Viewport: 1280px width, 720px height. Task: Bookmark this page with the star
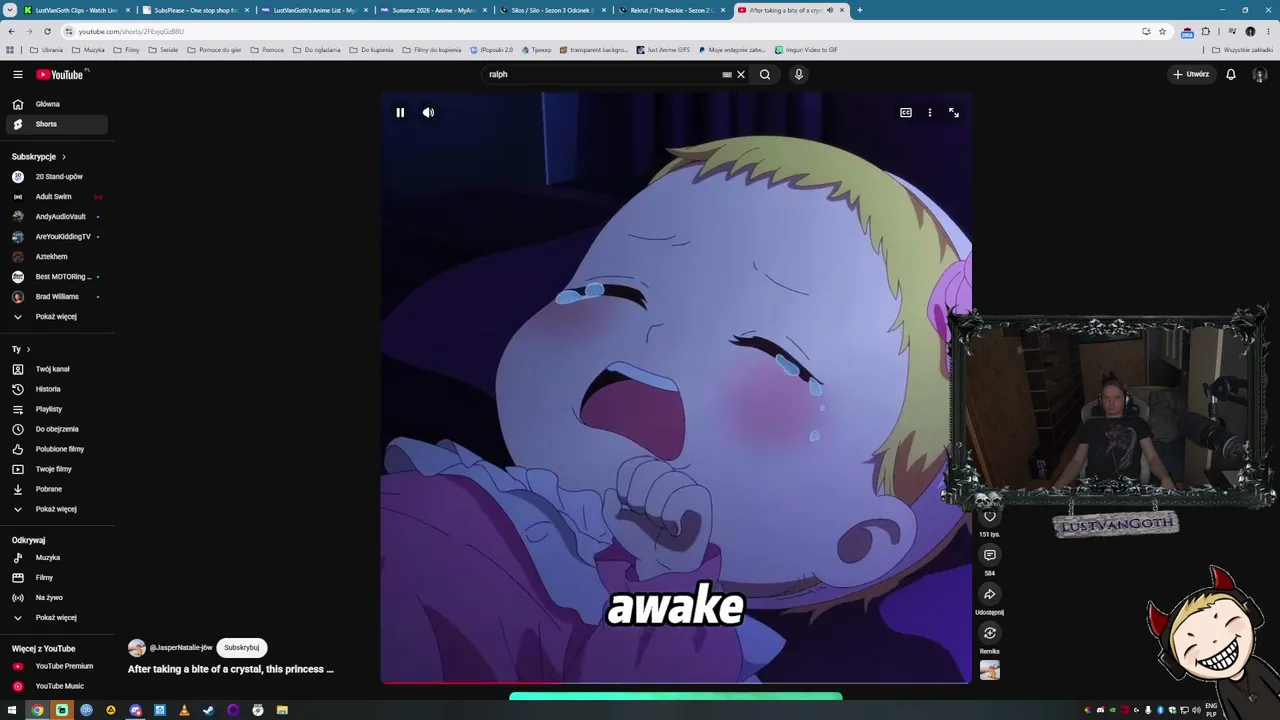(1162, 31)
